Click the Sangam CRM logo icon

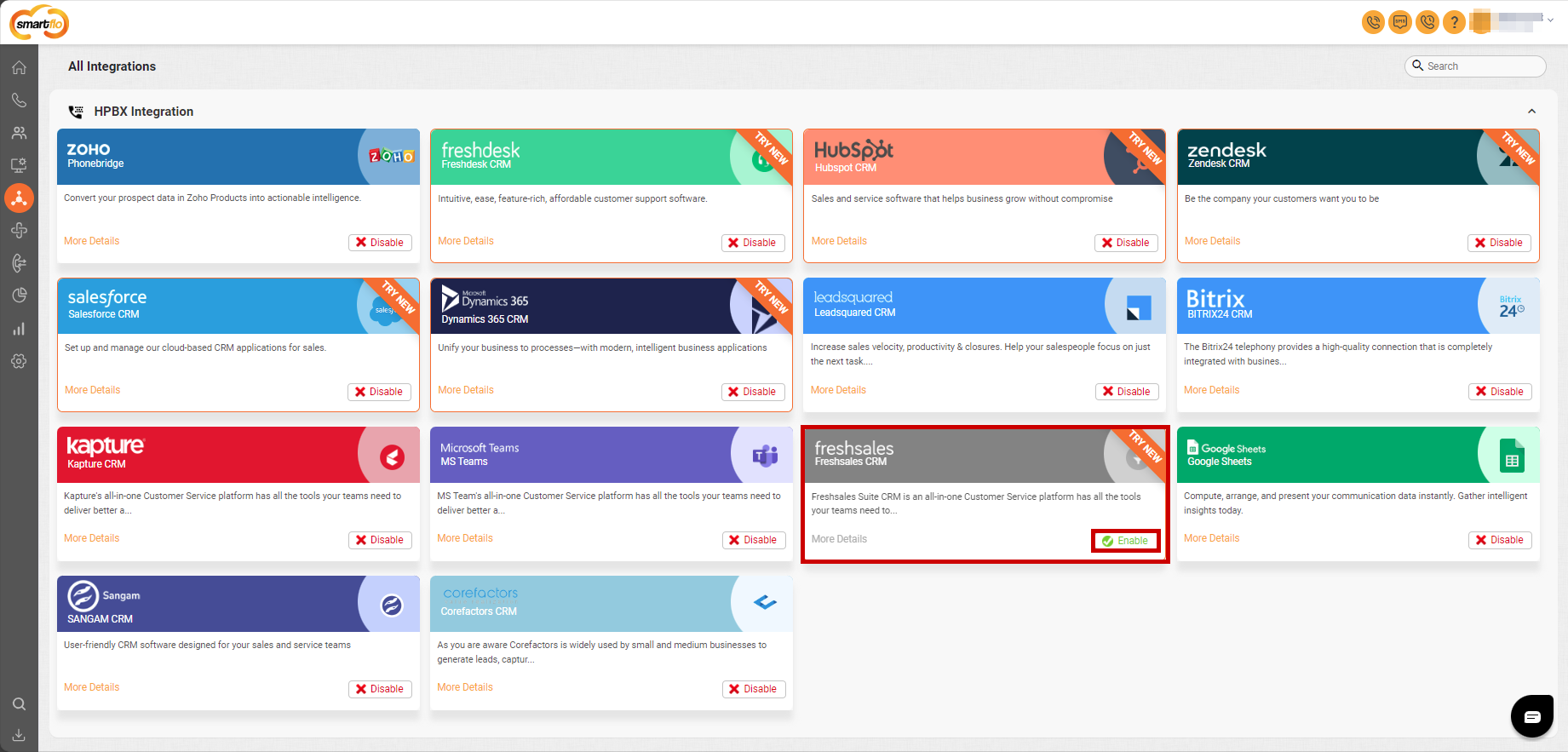click(392, 606)
